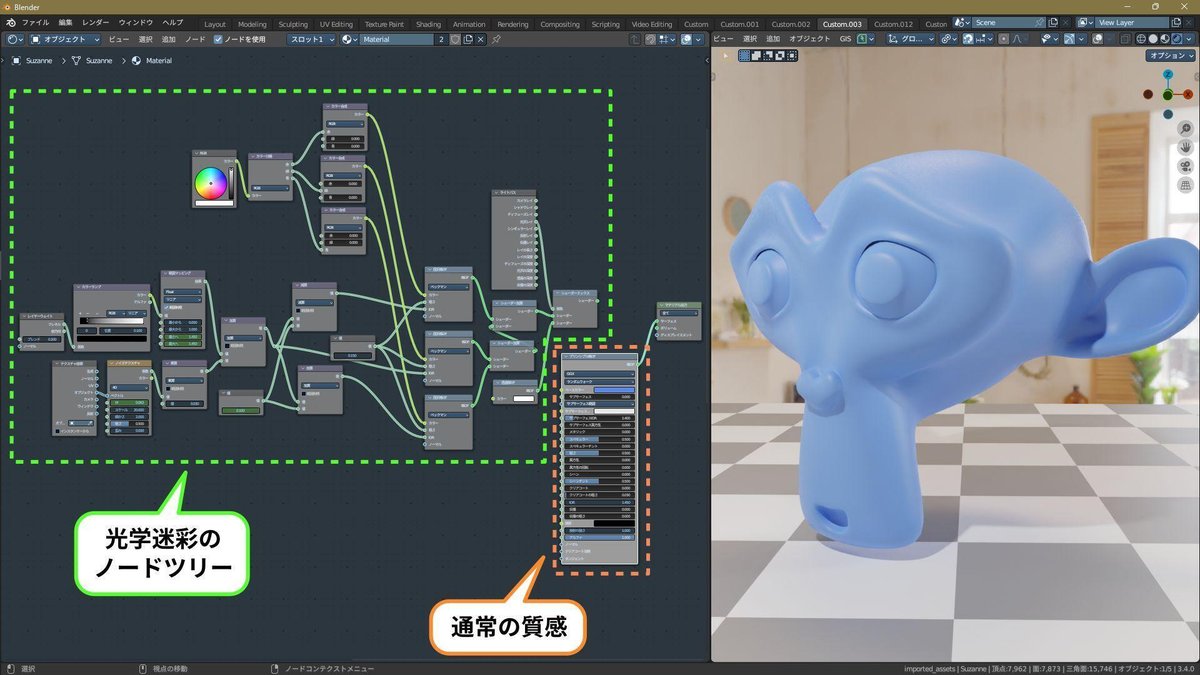Open the ノード menu in the node editor

(195, 39)
